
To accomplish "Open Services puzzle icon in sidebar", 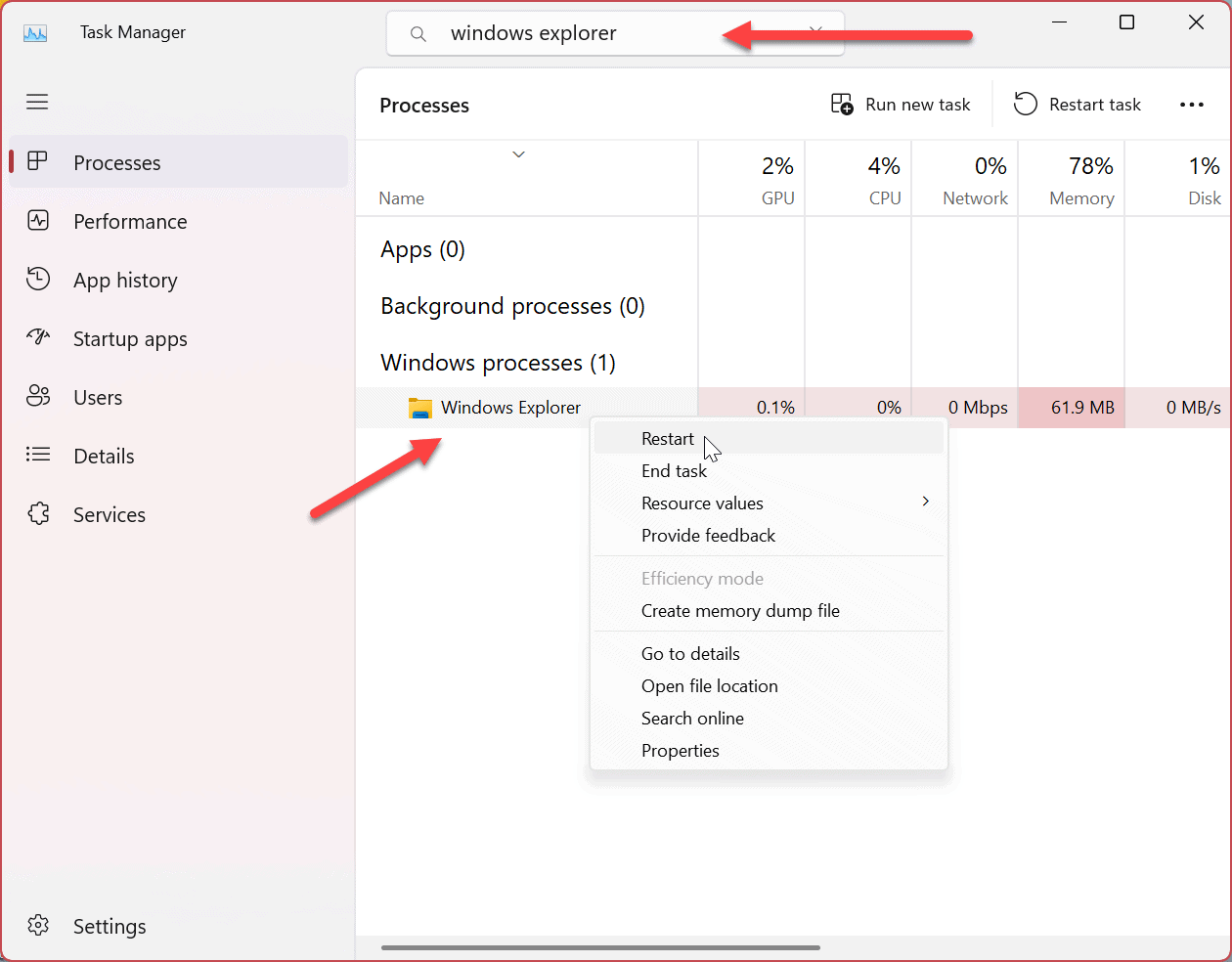I will [x=38, y=514].
